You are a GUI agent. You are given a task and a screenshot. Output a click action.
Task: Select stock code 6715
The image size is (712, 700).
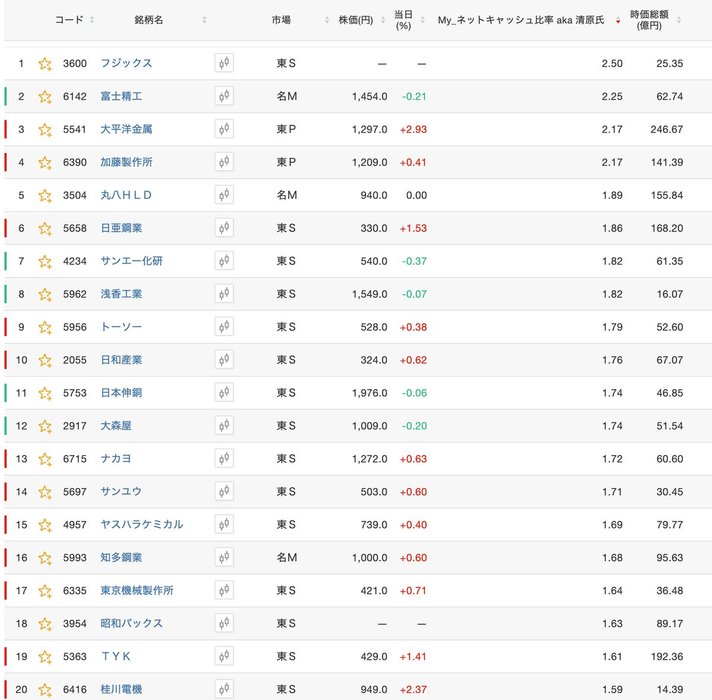[x=74, y=459]
